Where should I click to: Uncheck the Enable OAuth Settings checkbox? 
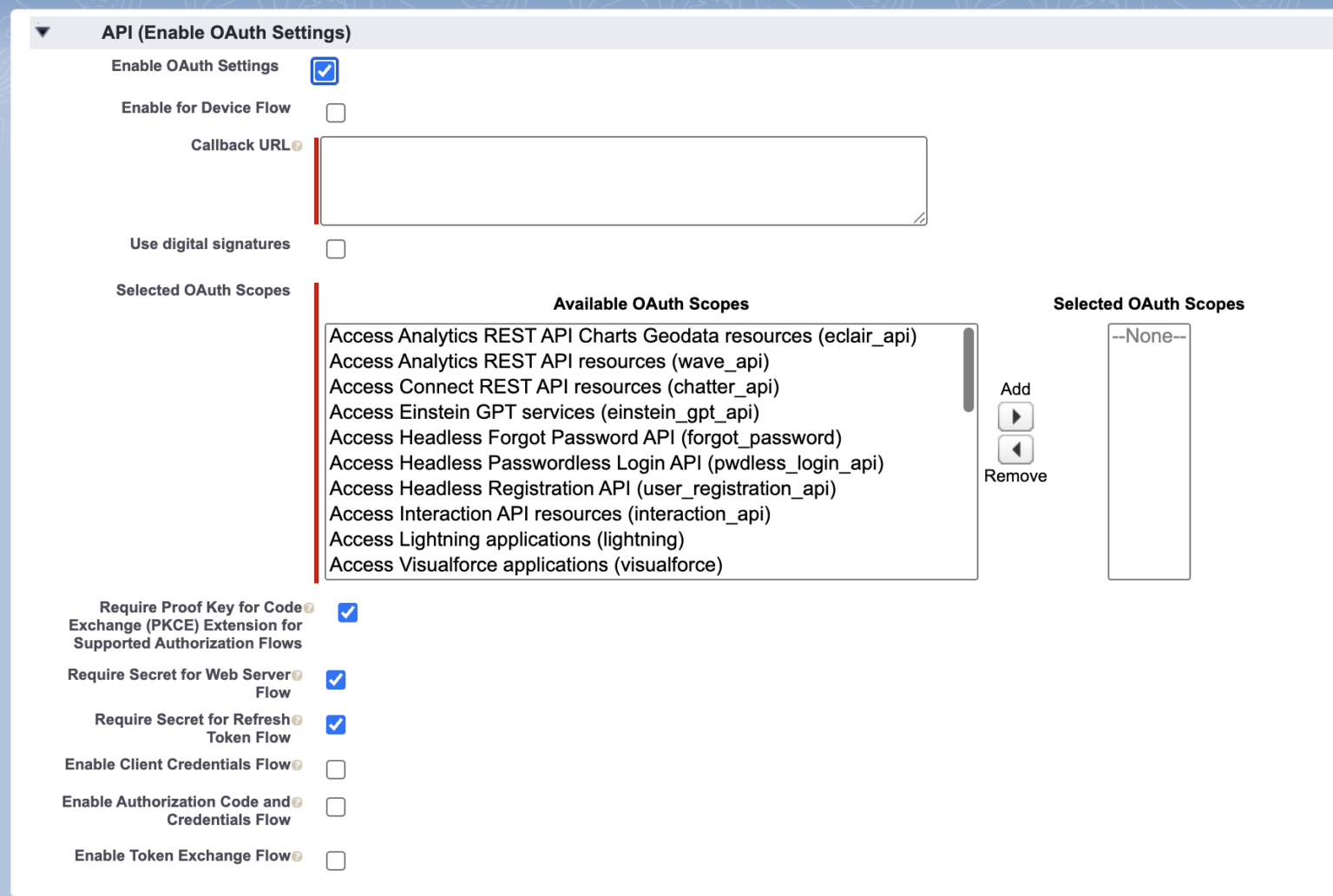point(325,71)
